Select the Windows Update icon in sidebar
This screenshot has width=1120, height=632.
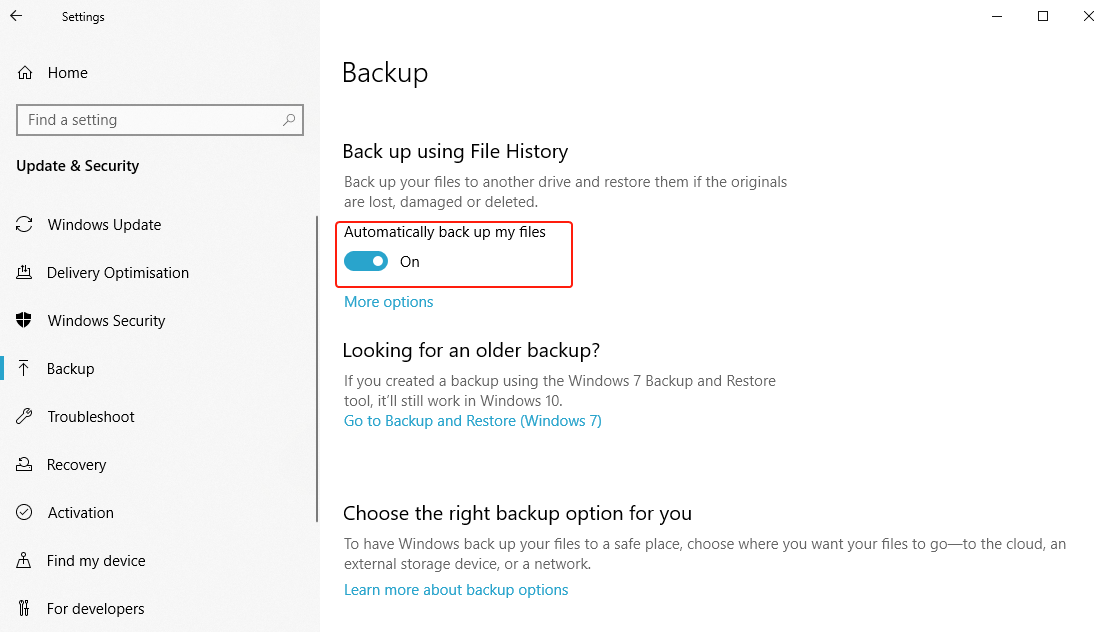24,224
